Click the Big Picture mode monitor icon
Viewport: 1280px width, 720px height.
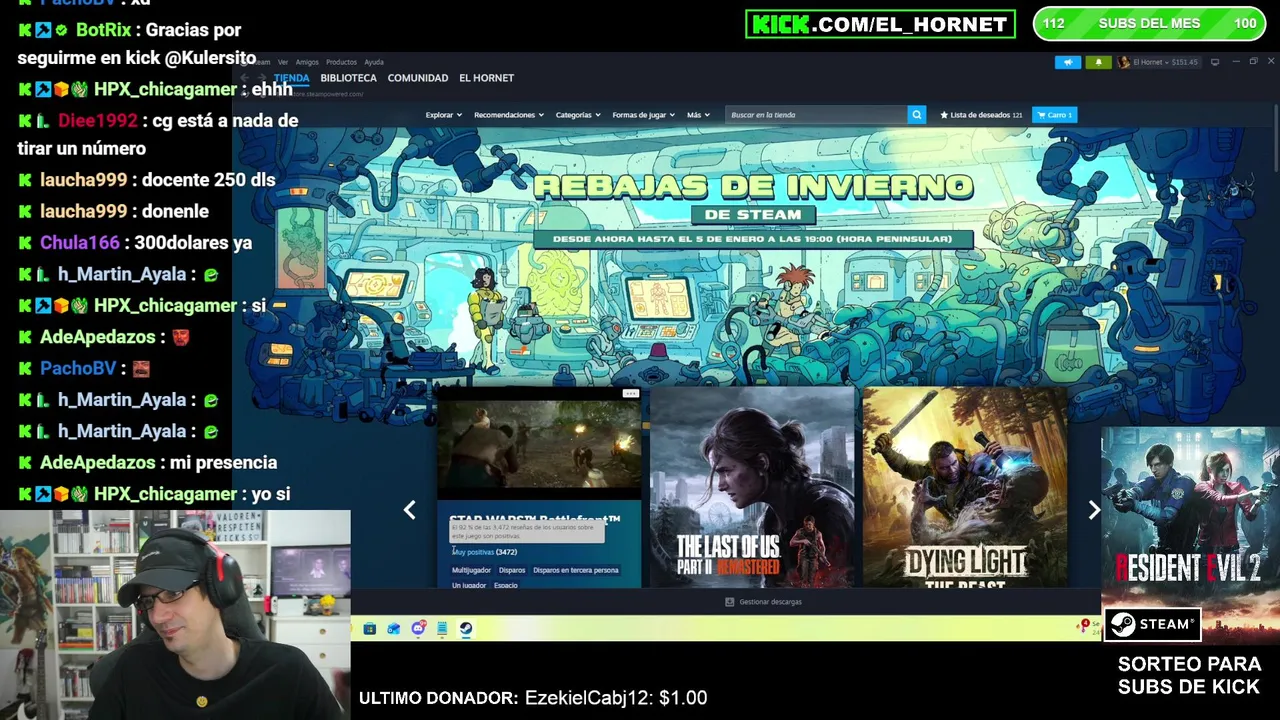click(x=1215, y=62)
